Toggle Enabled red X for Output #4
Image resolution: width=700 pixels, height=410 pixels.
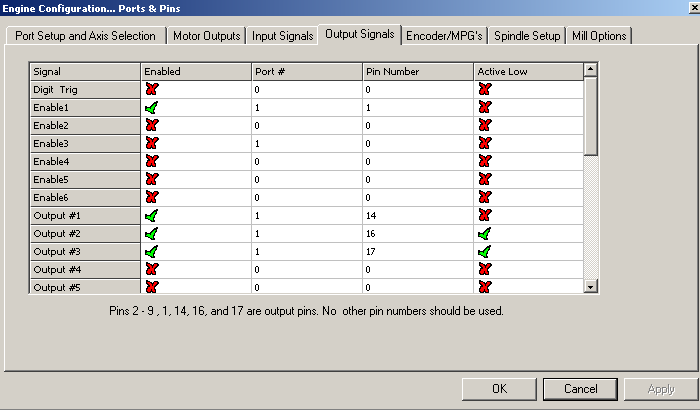pyautogui.click(x=152, y=269)
